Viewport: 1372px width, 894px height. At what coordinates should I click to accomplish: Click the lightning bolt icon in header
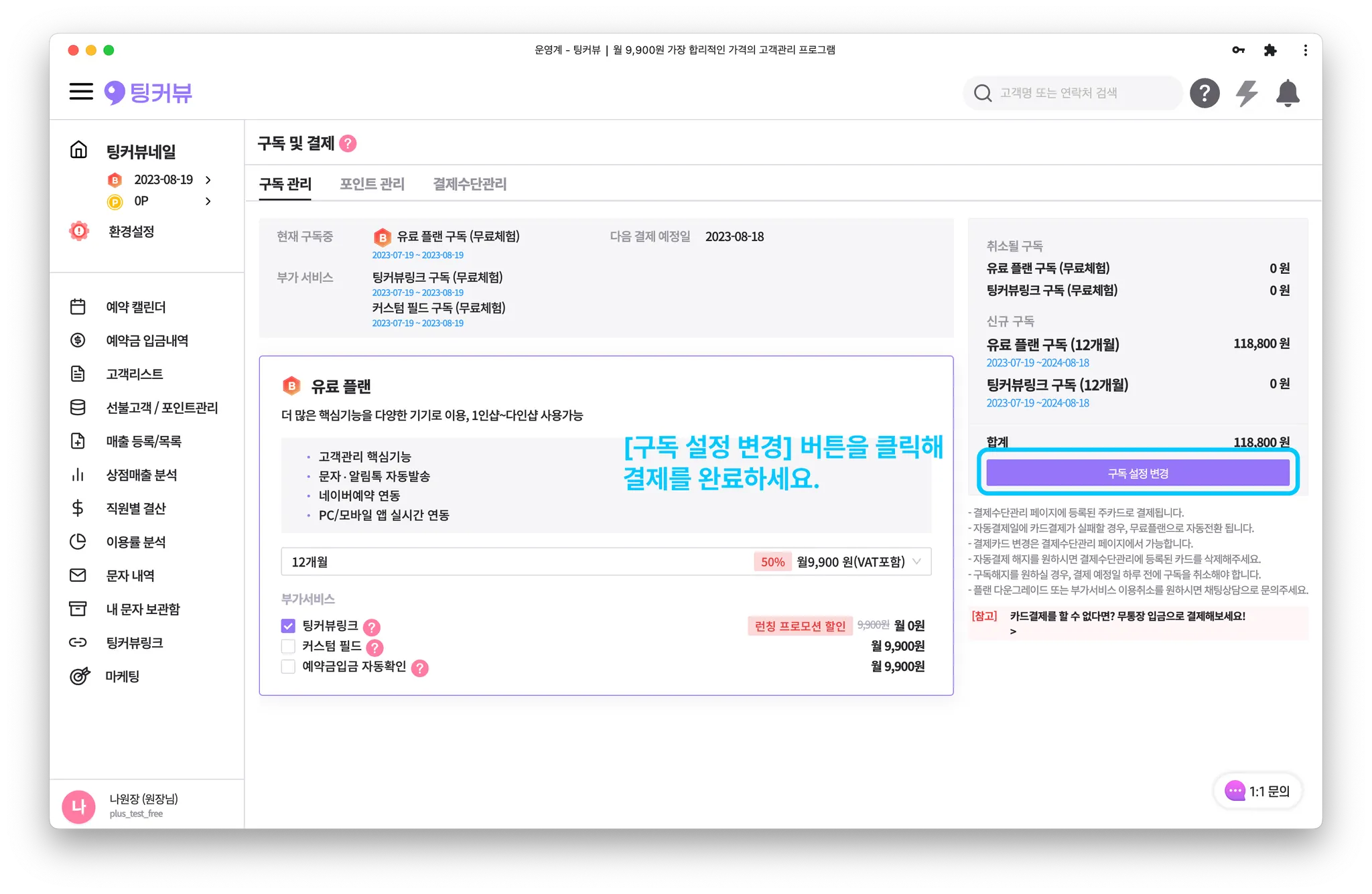point(1246,93)
